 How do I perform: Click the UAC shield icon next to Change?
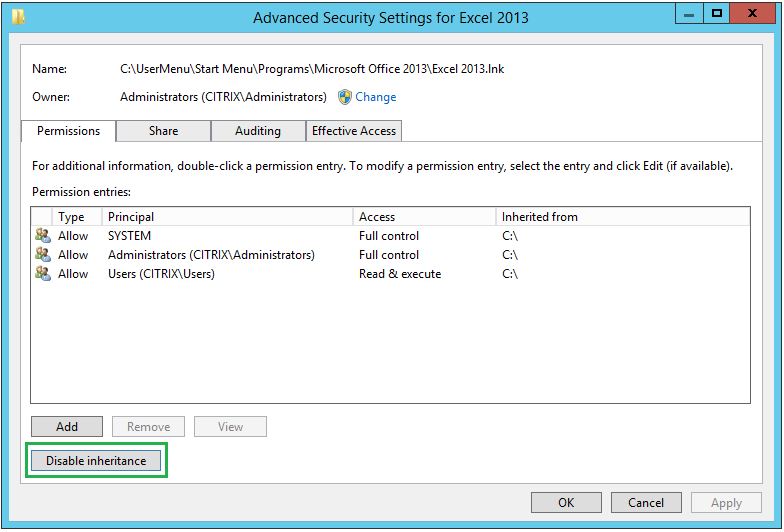[344, 97]
